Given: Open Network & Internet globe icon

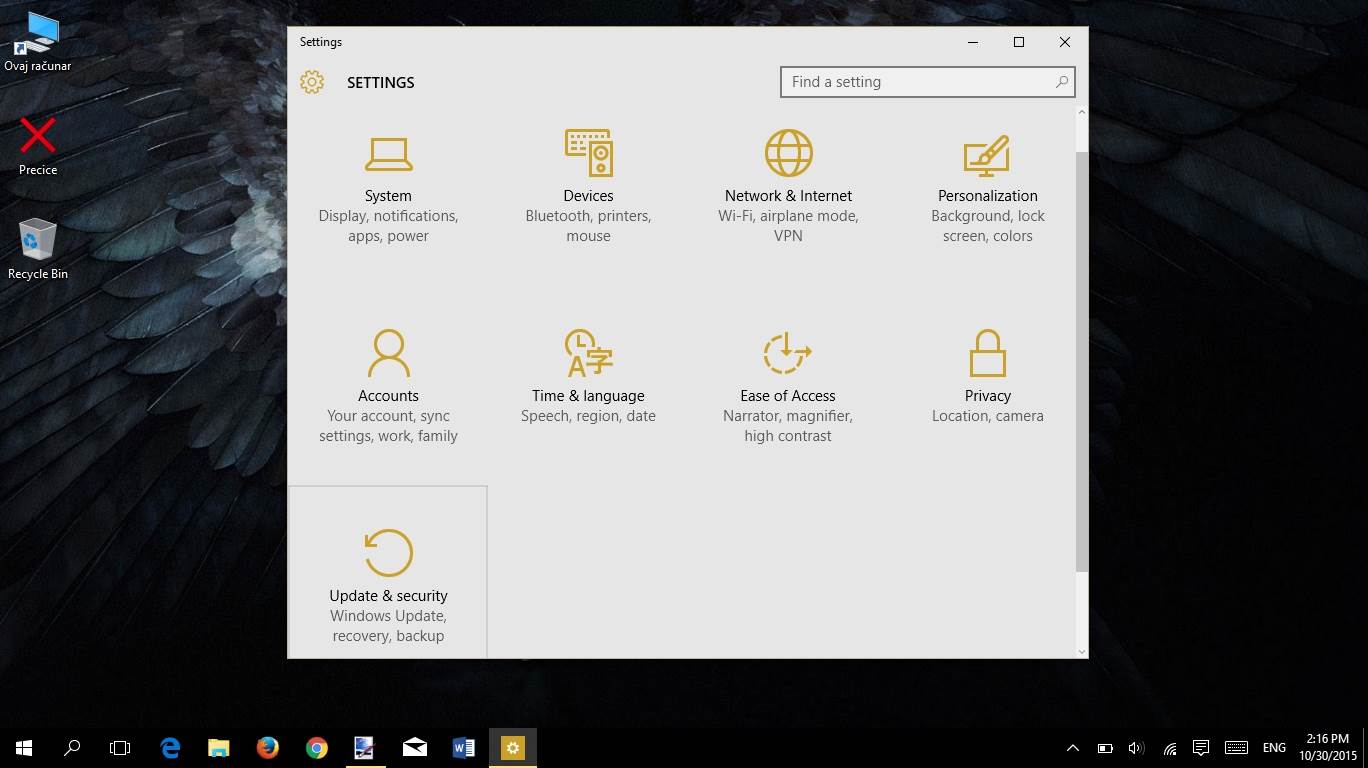Looking at the screenshot, I should [788, 154].
